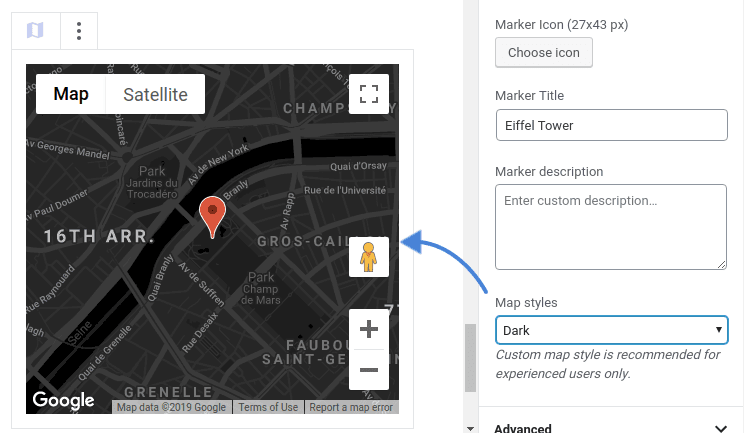Viewport: 744px width, 433px height.
Task: Click the red Eiffel Tower marker
Action: pyautogui.click(x=212, y=217)
